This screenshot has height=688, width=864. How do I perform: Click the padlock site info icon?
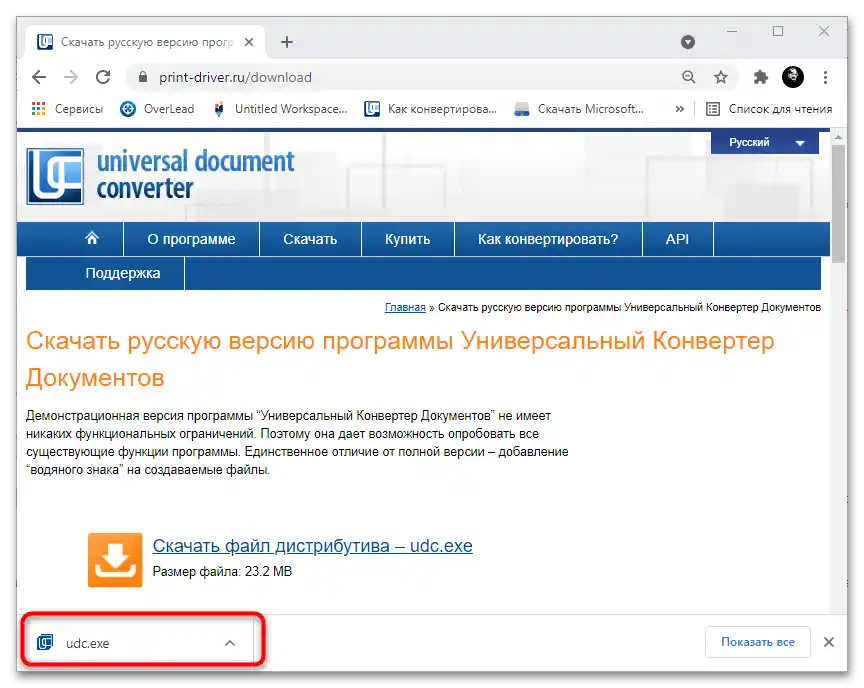point(143,77)
